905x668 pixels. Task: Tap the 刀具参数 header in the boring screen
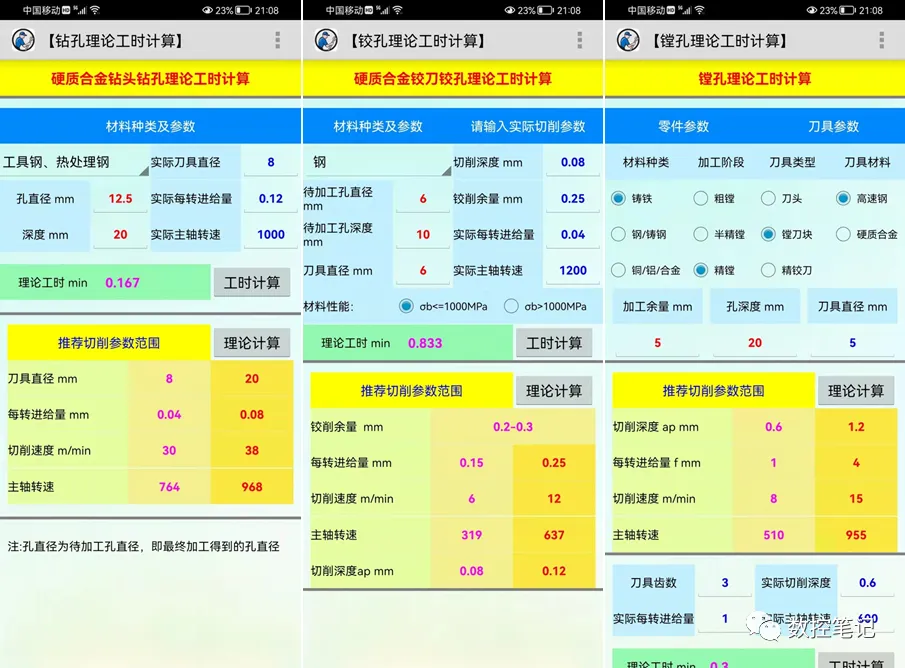point(833,126)
